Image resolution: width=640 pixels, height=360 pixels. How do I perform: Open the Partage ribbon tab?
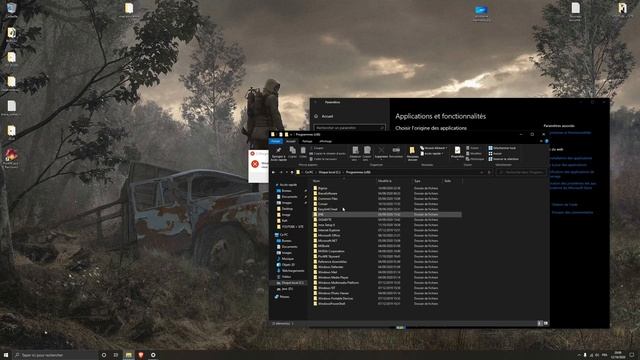pyautogui.click(x=307, y=141)
